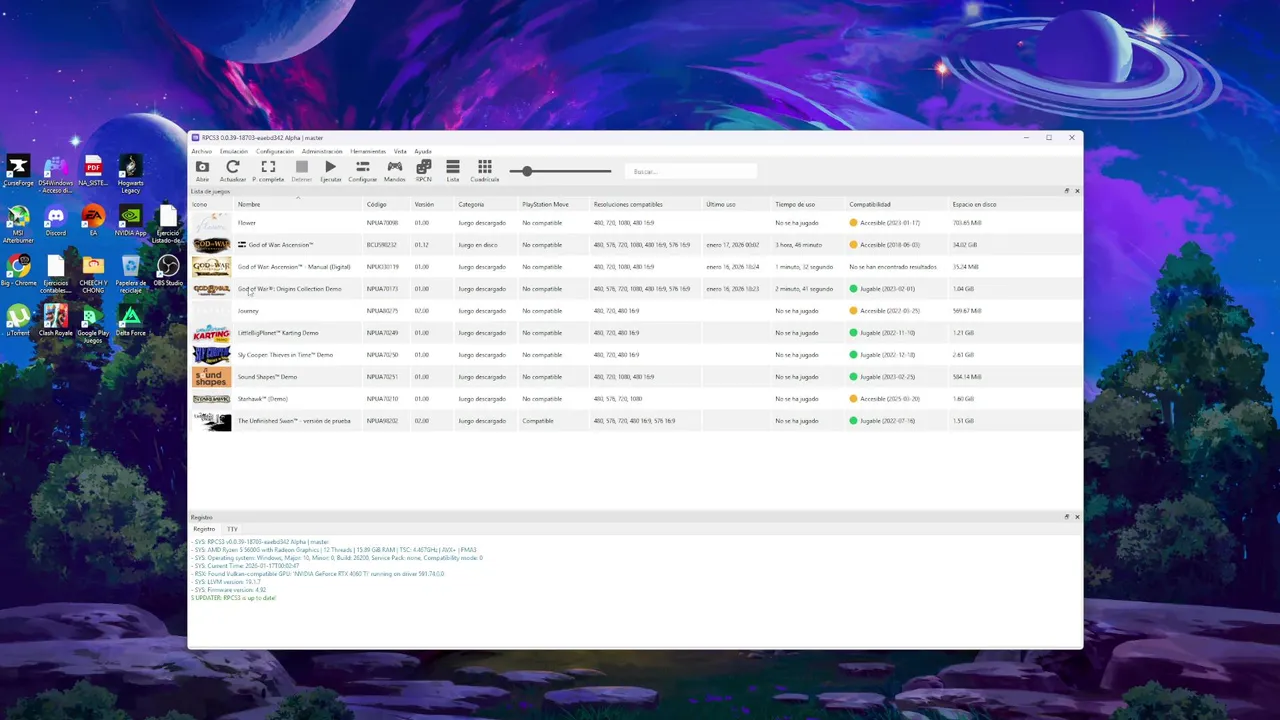This screenshot has height=720, width=1280.
Task: Switch to Lista view
Action: coord(453,167)
